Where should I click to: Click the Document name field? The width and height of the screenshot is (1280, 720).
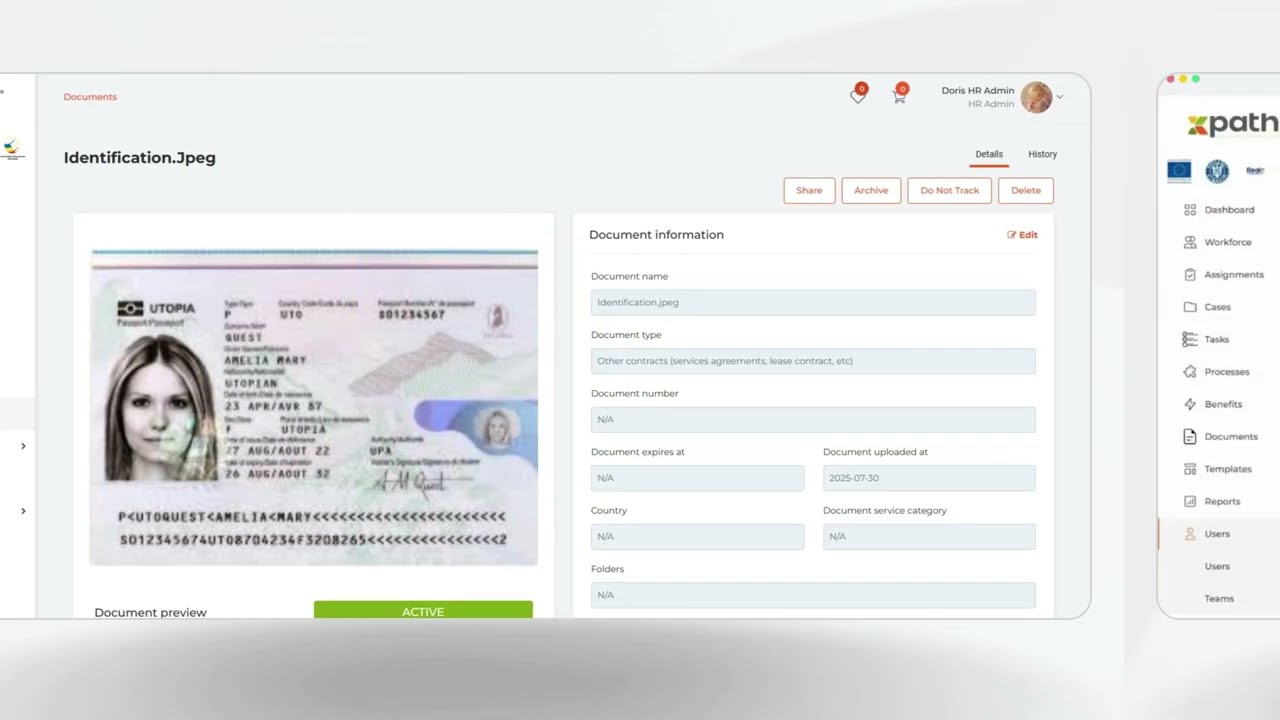[813, 303]
